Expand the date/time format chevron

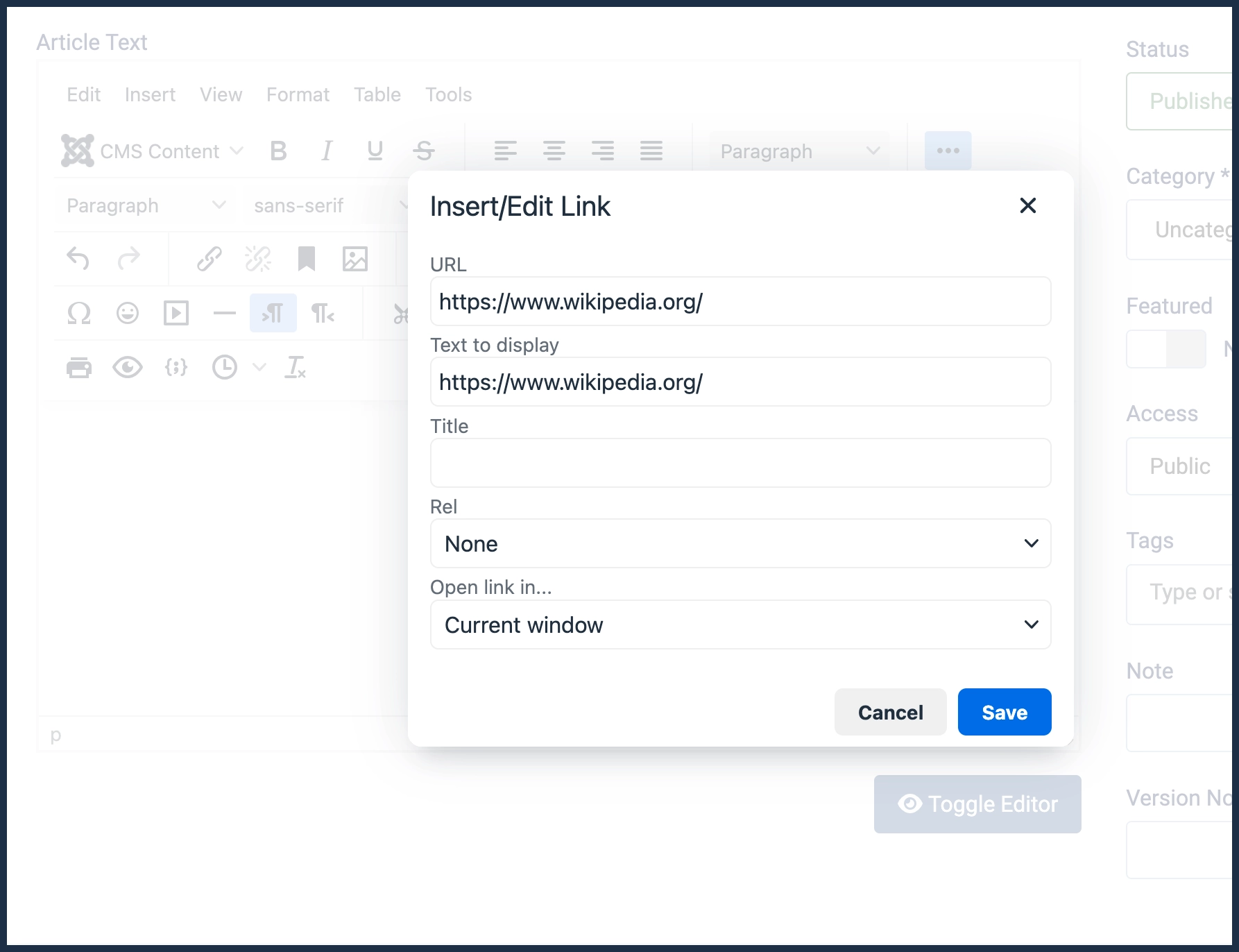click(259, 367)
